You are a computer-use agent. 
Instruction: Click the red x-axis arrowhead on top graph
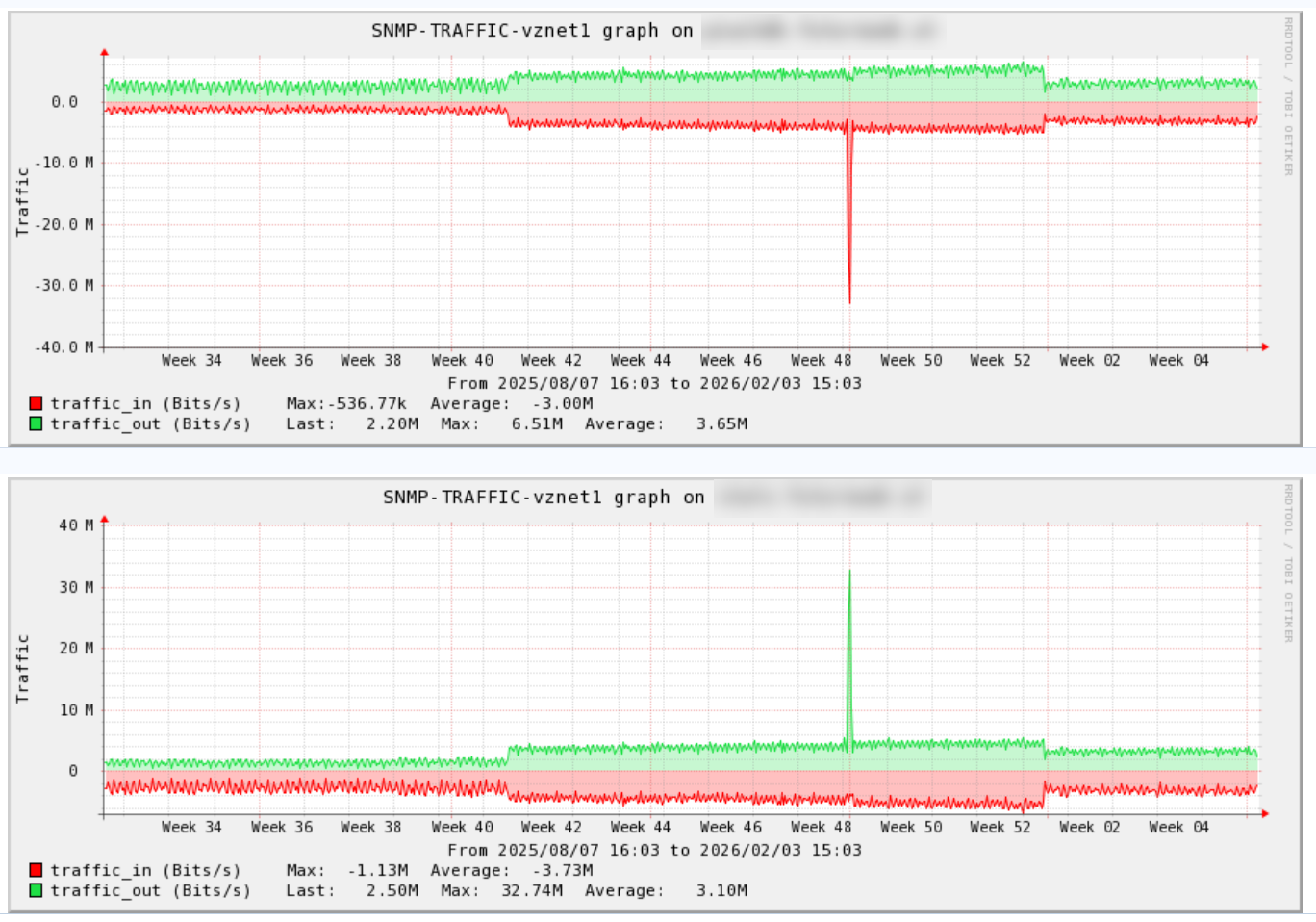[x=1264, y=346]
